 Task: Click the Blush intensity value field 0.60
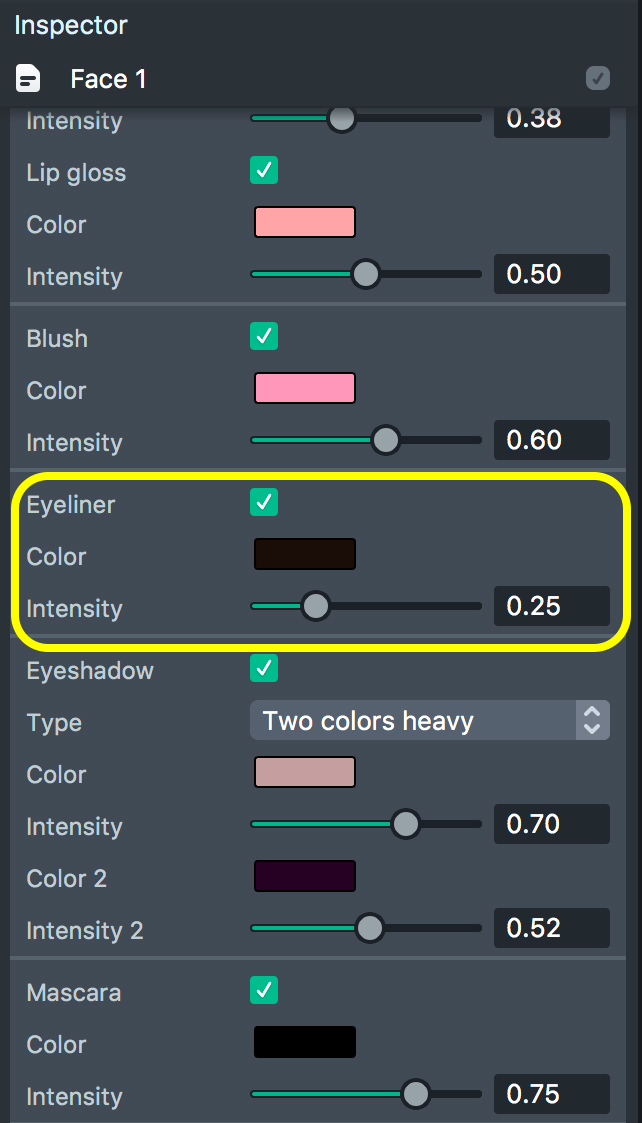[551, 440]
